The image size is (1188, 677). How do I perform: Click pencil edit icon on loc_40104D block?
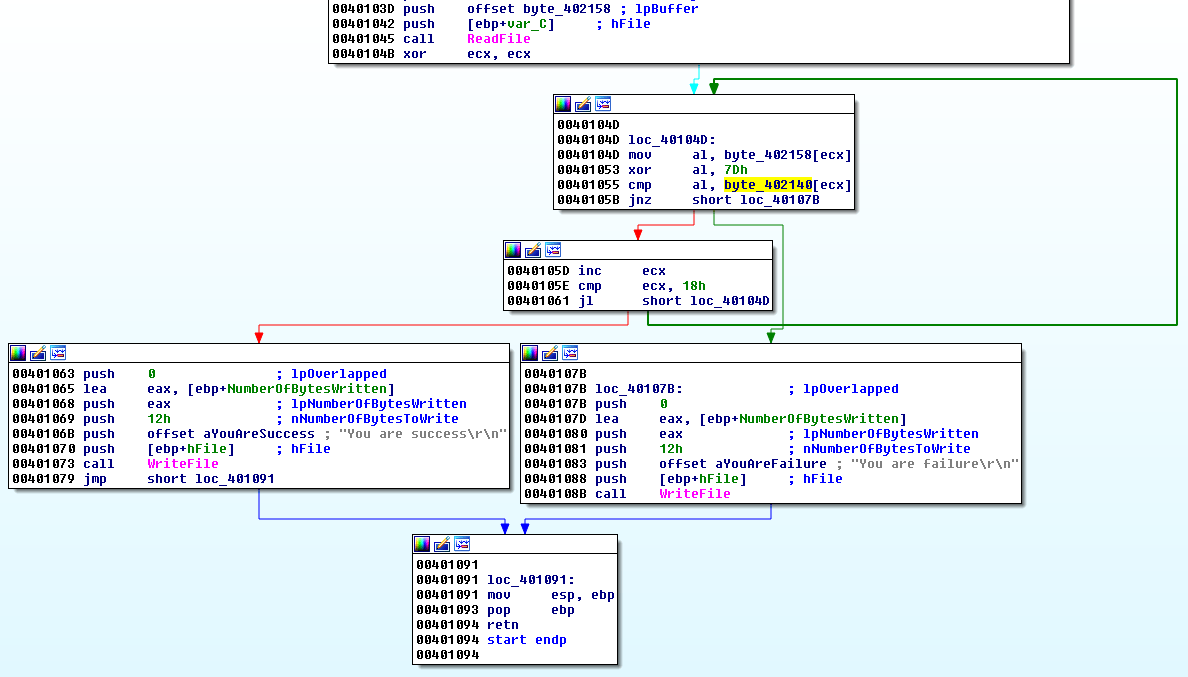point(583,104)
